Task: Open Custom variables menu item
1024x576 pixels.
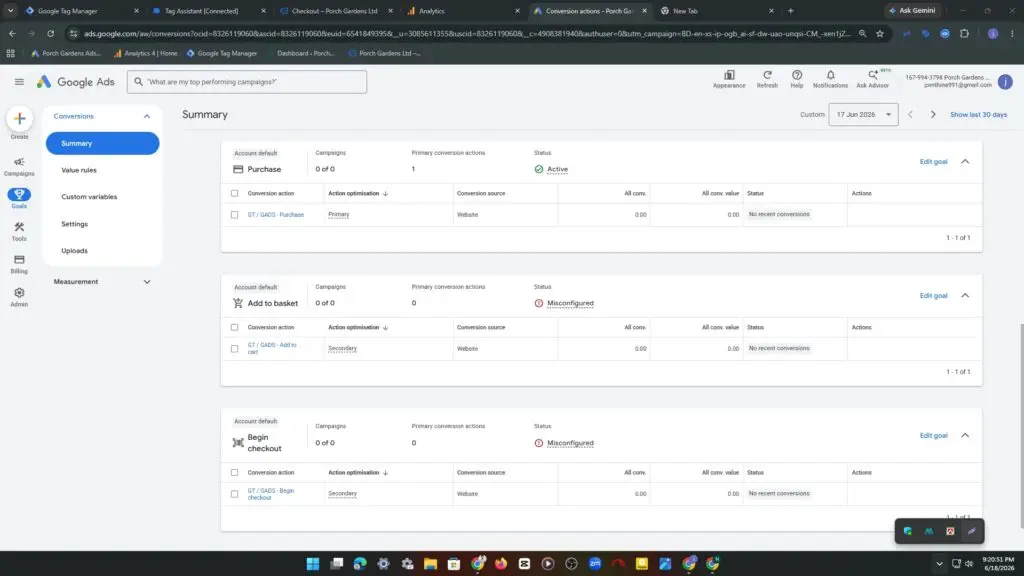Action: tap(89, 197)
